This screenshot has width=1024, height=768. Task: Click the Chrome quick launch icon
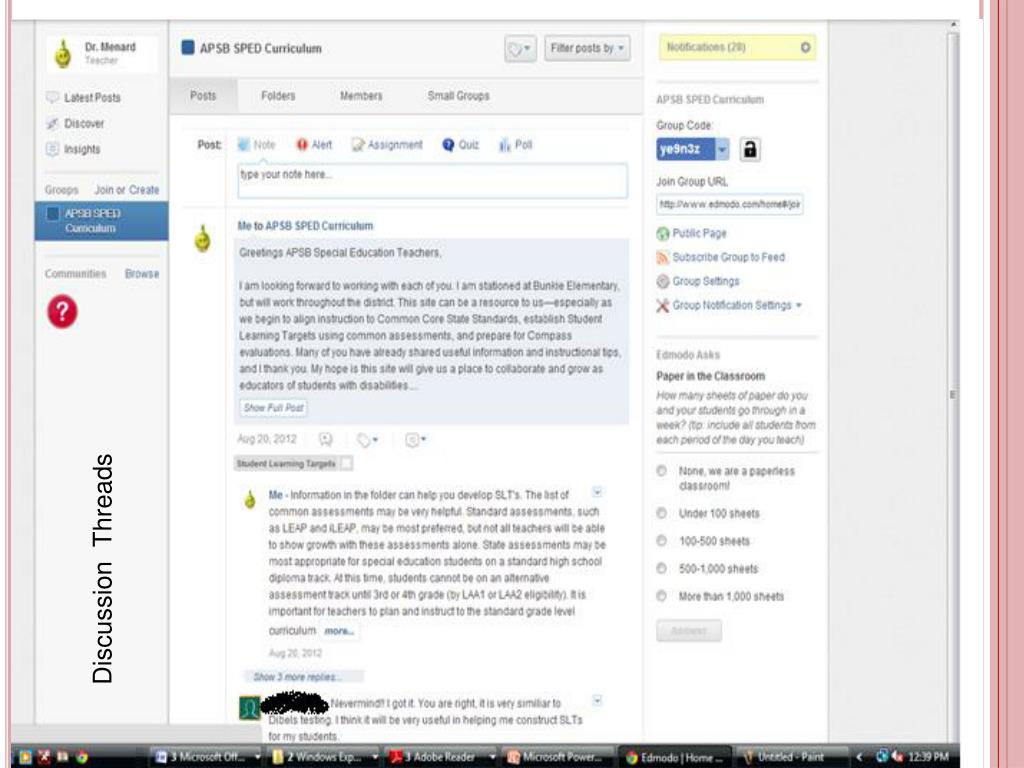82,757
